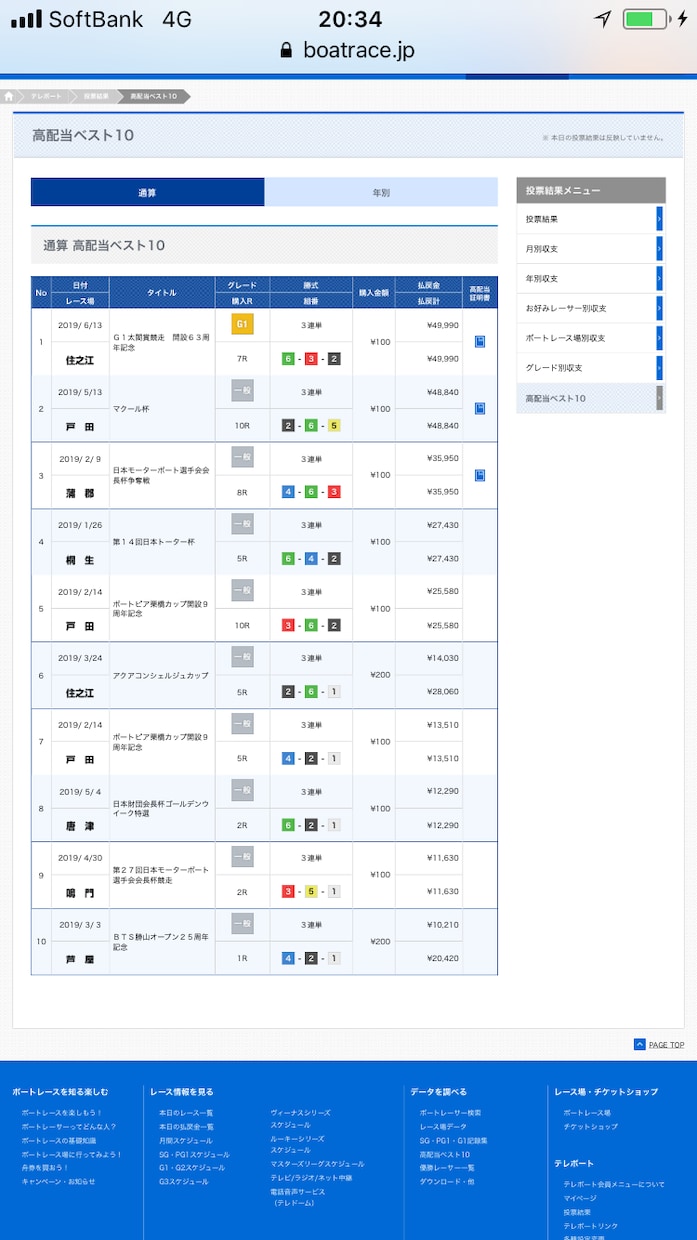Tap the signal strength bars icon
Viewport: 697px width, 1240px height.
pos(26,19)
